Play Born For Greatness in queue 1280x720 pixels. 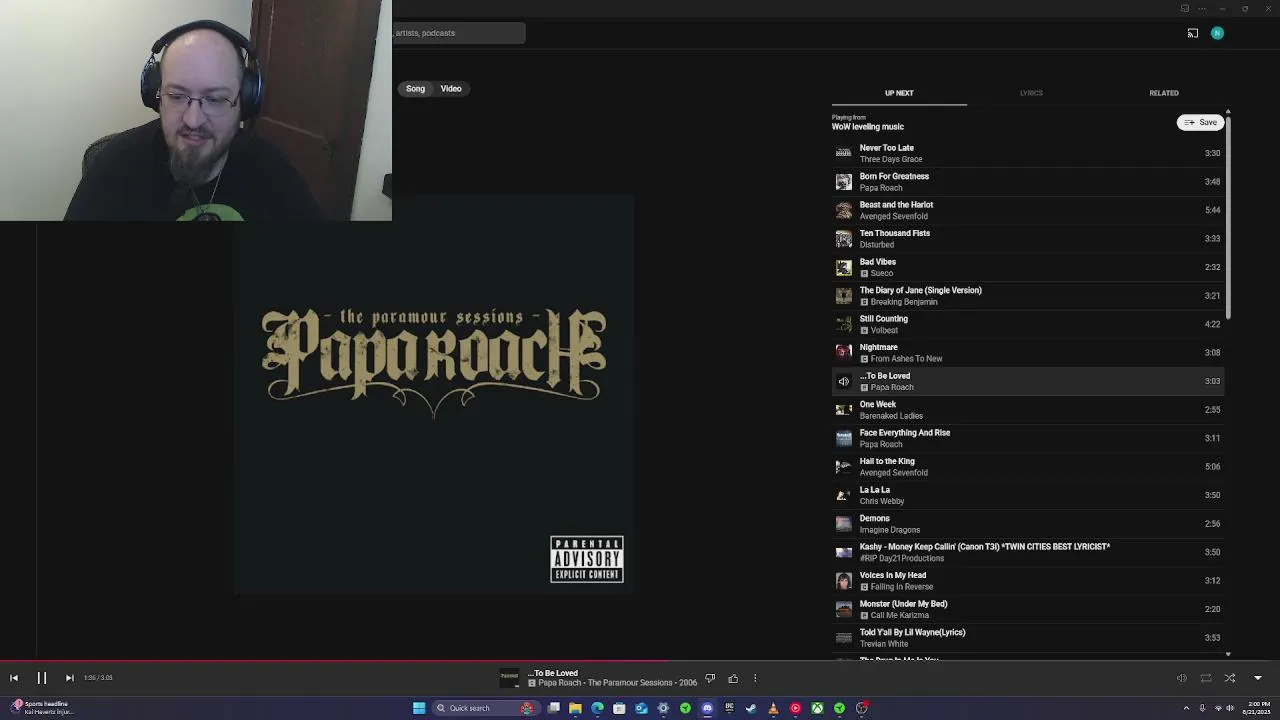point(1027,182)
